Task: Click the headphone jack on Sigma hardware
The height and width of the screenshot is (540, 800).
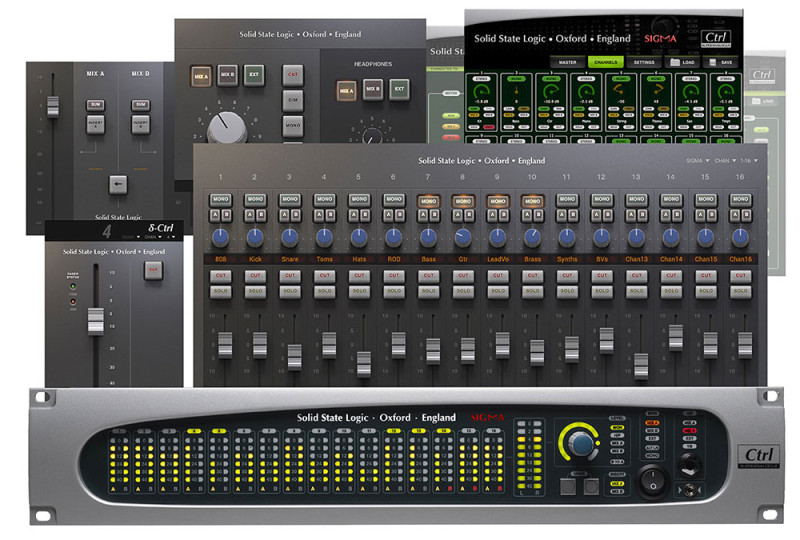Action: tap(690, 464)
